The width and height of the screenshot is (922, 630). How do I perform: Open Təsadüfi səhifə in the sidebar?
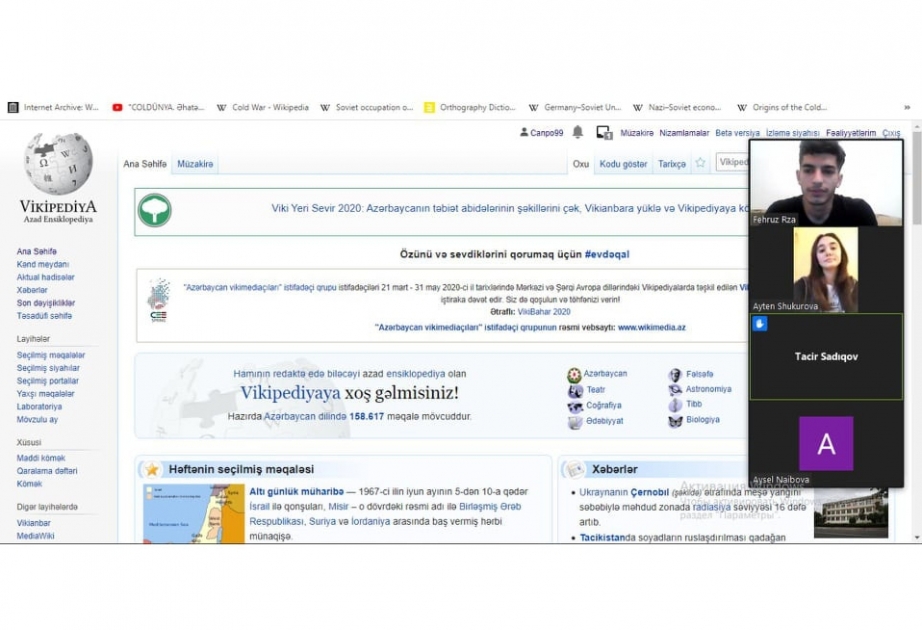click(x=44, y=316)
